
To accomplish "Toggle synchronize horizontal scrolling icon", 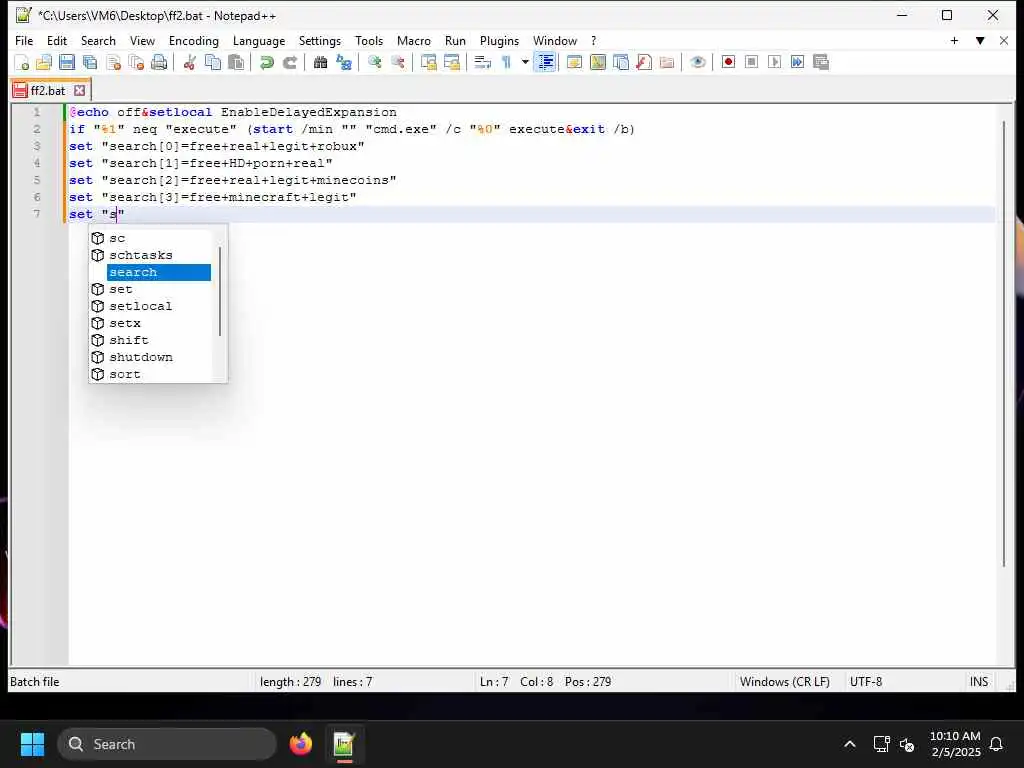I will click(451, 63).
